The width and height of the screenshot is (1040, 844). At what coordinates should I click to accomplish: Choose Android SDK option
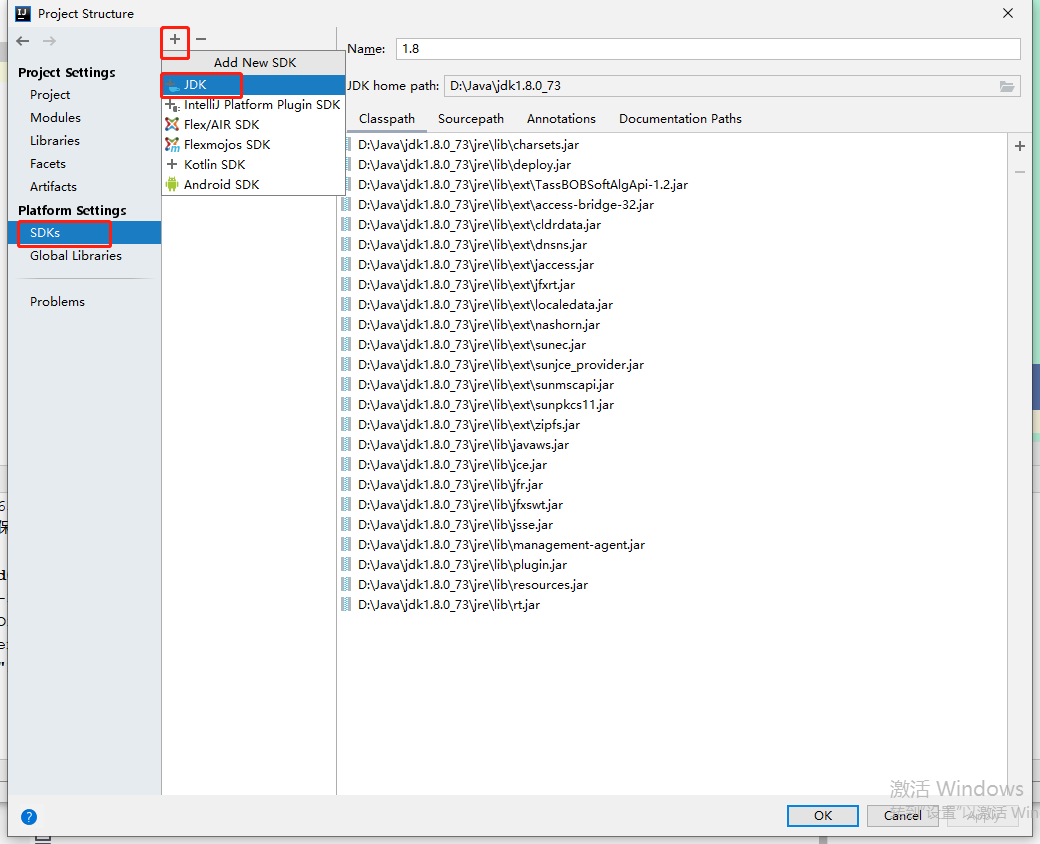(253, 184)
